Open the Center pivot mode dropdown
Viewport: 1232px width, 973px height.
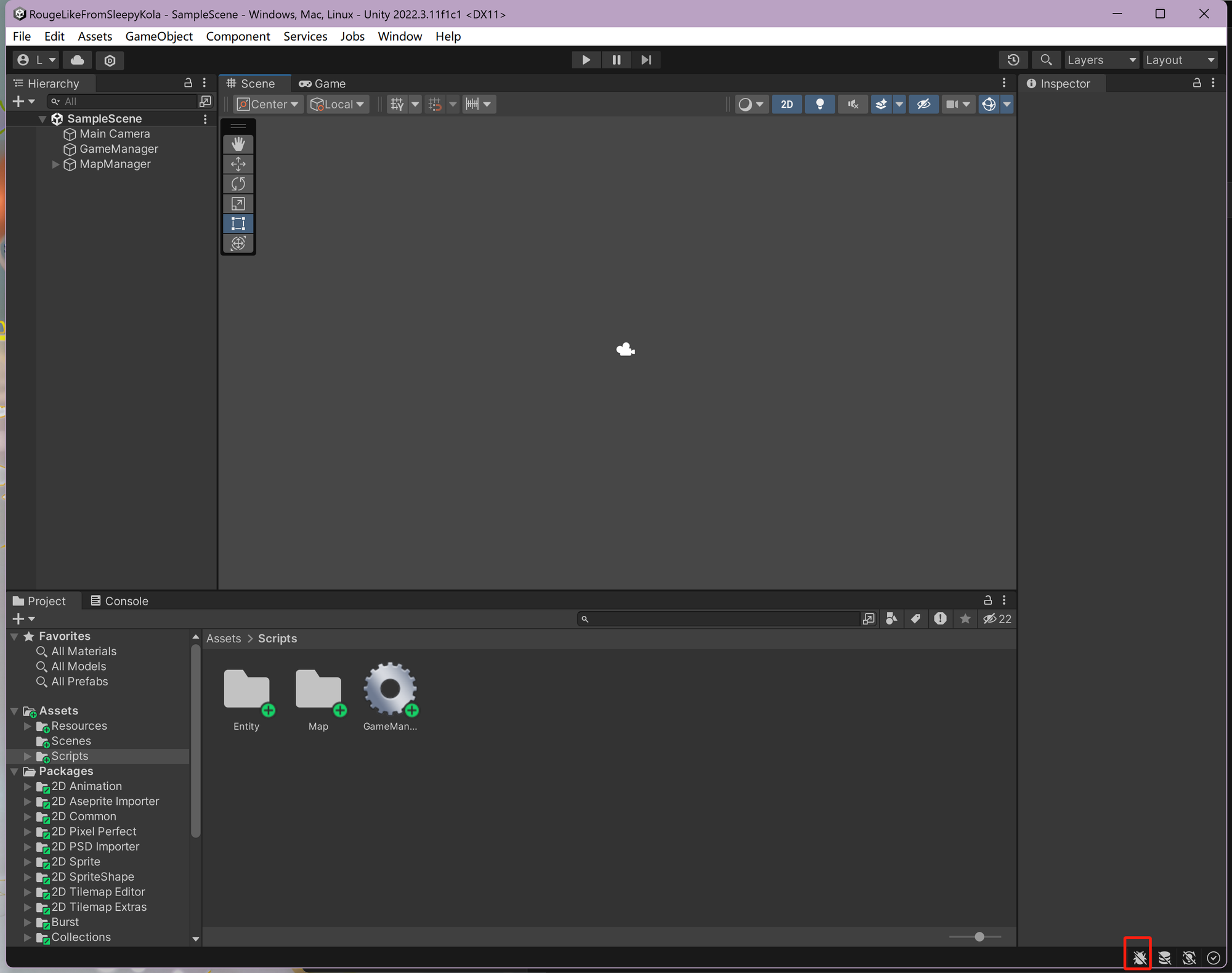(267, 103)
